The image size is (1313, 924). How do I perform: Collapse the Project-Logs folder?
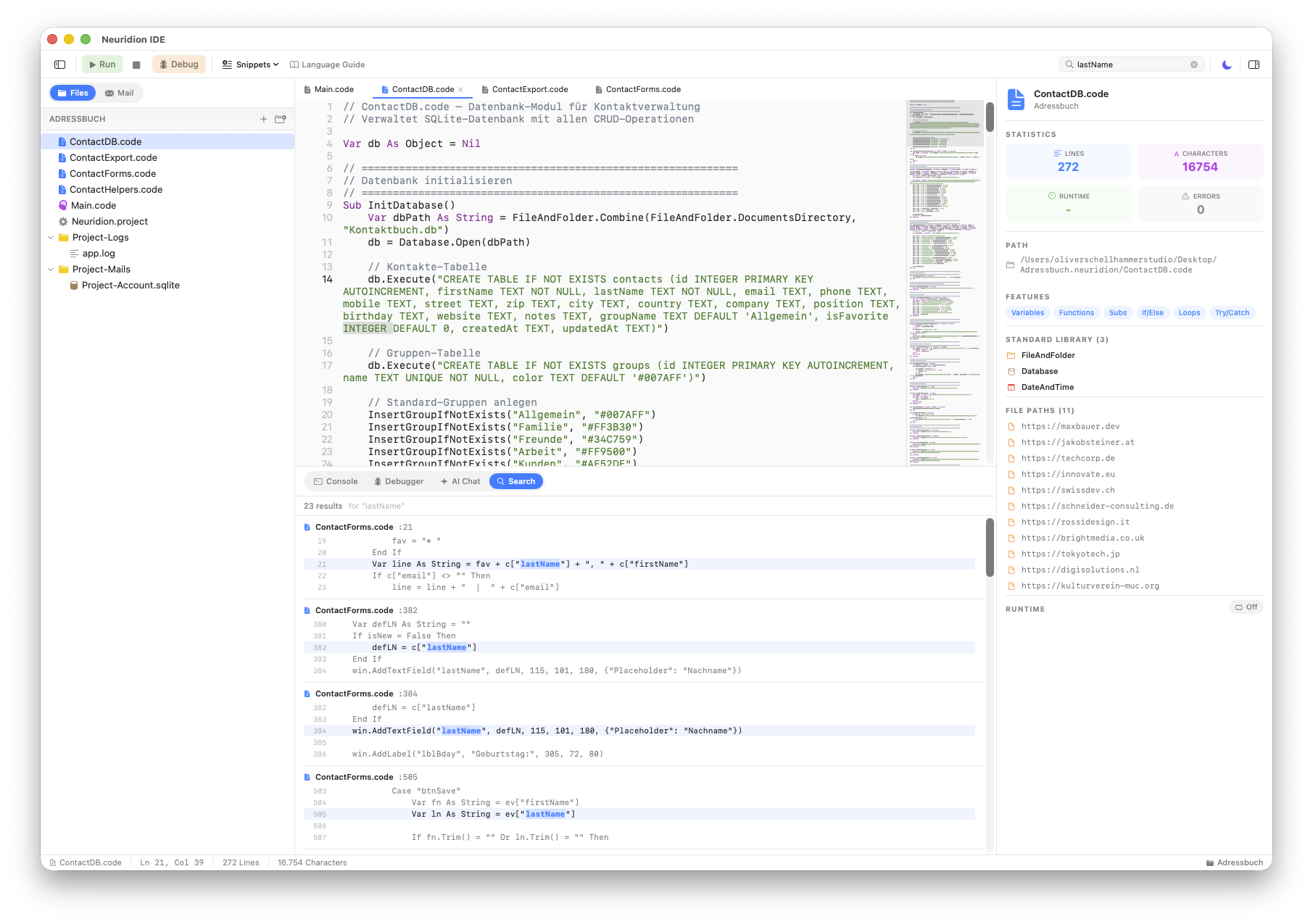coord(51,237)
